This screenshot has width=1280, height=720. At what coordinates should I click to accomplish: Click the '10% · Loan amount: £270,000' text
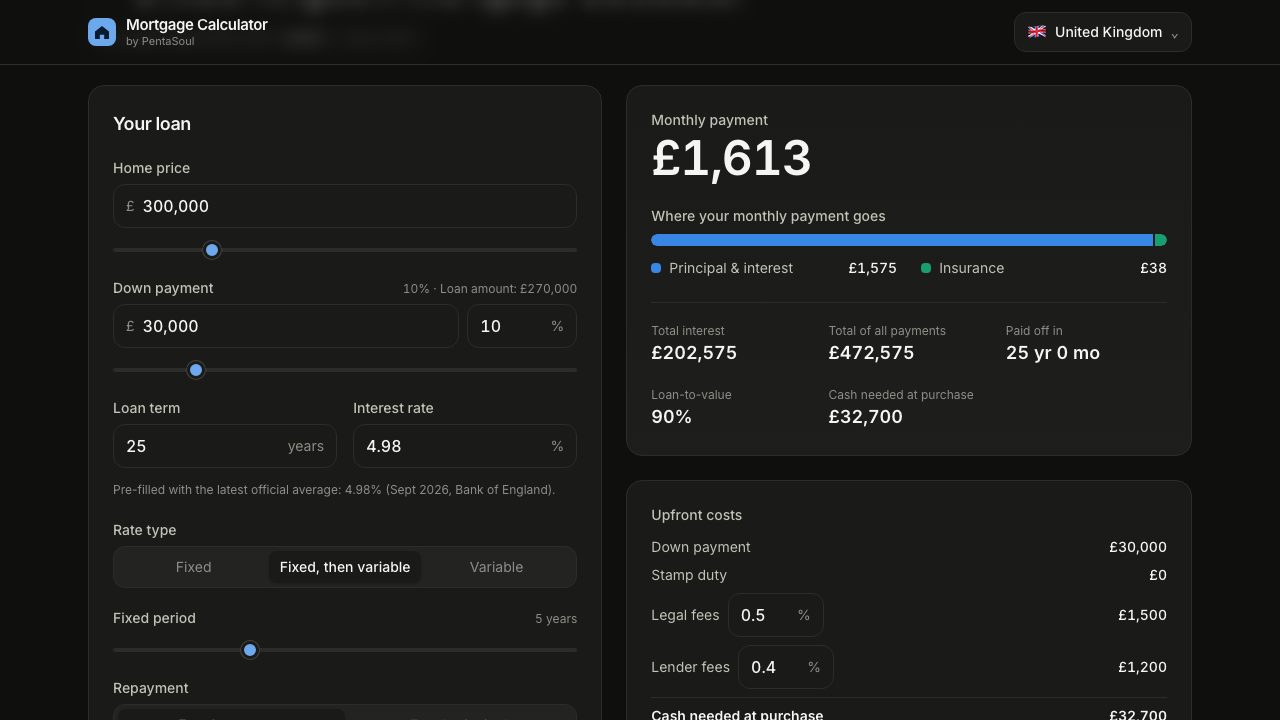[x=490, y=288]
